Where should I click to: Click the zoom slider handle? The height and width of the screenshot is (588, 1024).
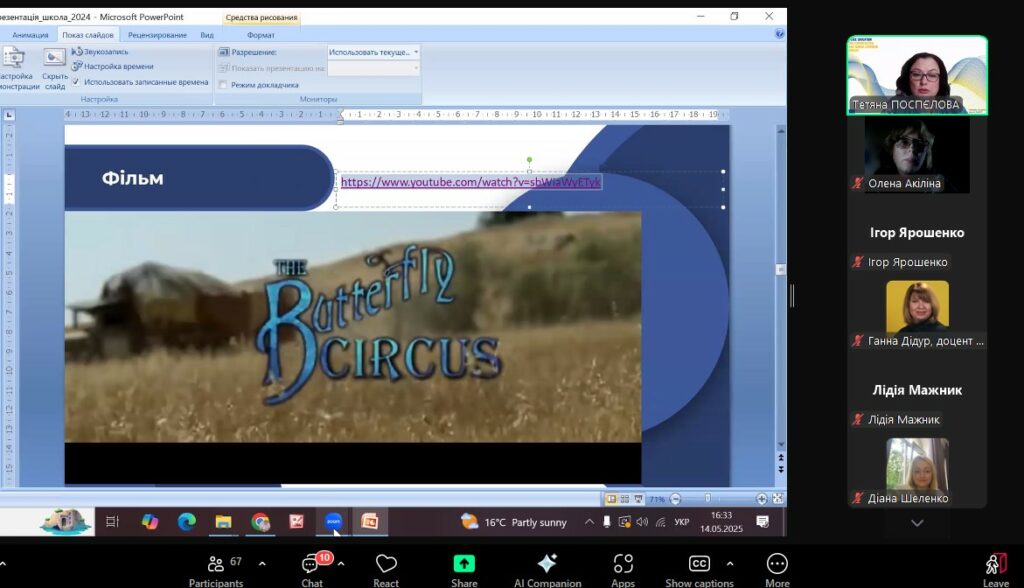pos(708,498)
